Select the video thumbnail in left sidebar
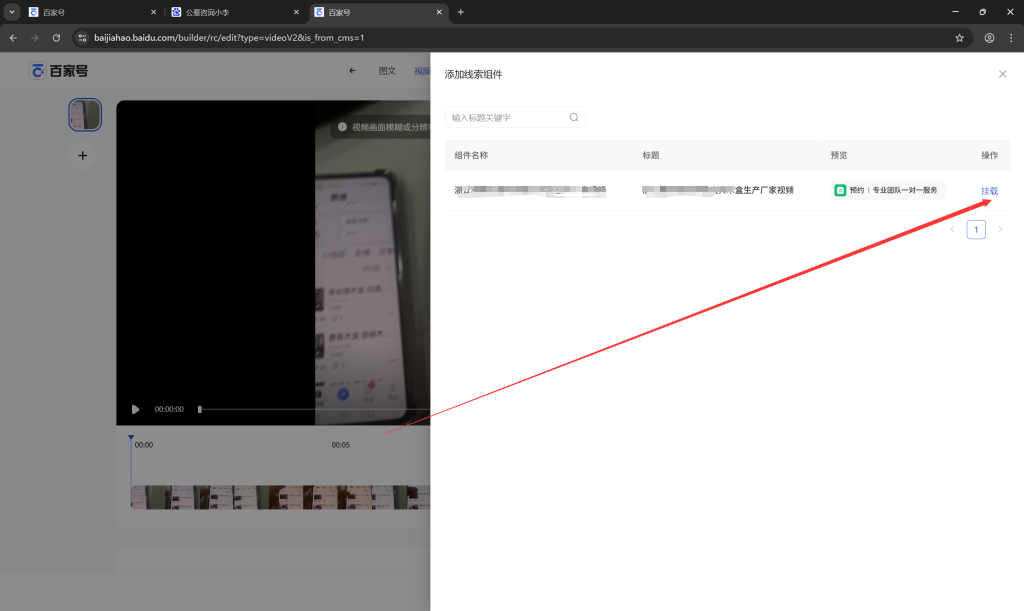The height and width of the screenshot is (611, 1024). pos(85,115)
